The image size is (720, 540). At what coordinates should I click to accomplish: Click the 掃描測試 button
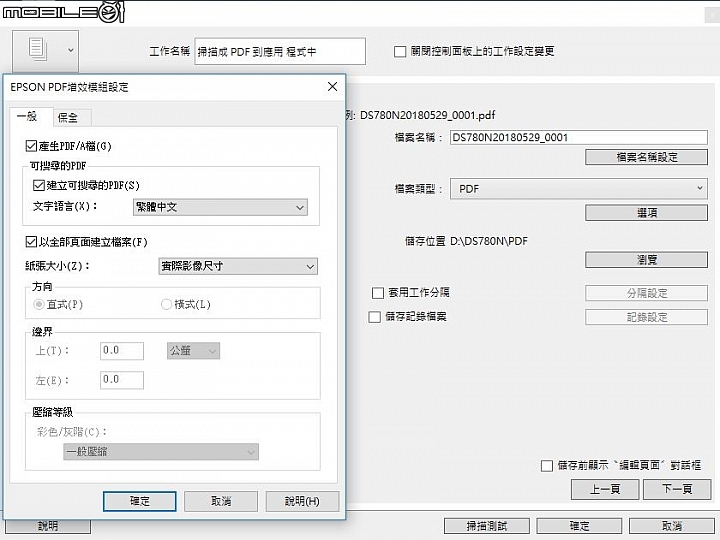[487, 526]
